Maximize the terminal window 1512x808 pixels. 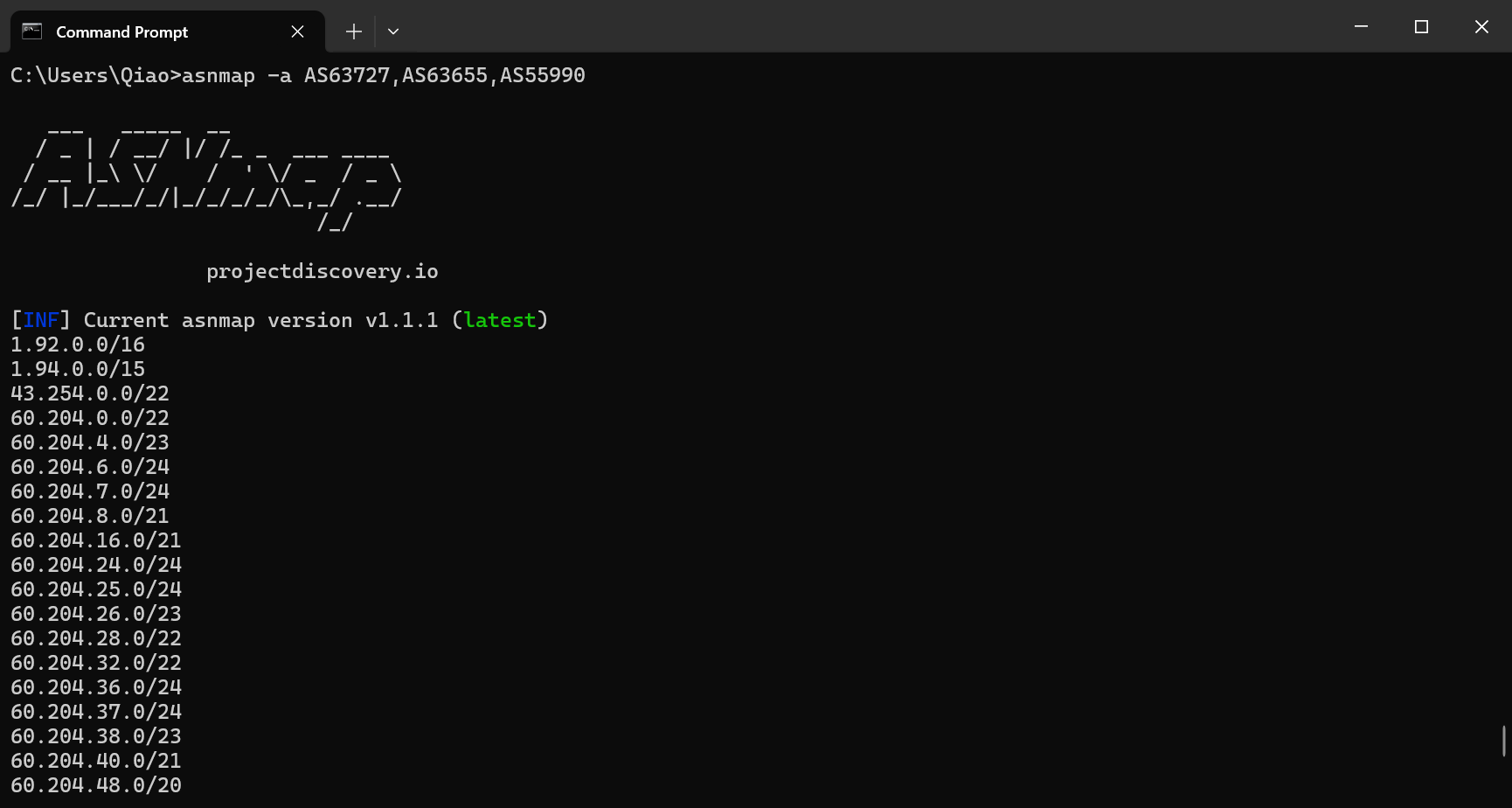1421,26
